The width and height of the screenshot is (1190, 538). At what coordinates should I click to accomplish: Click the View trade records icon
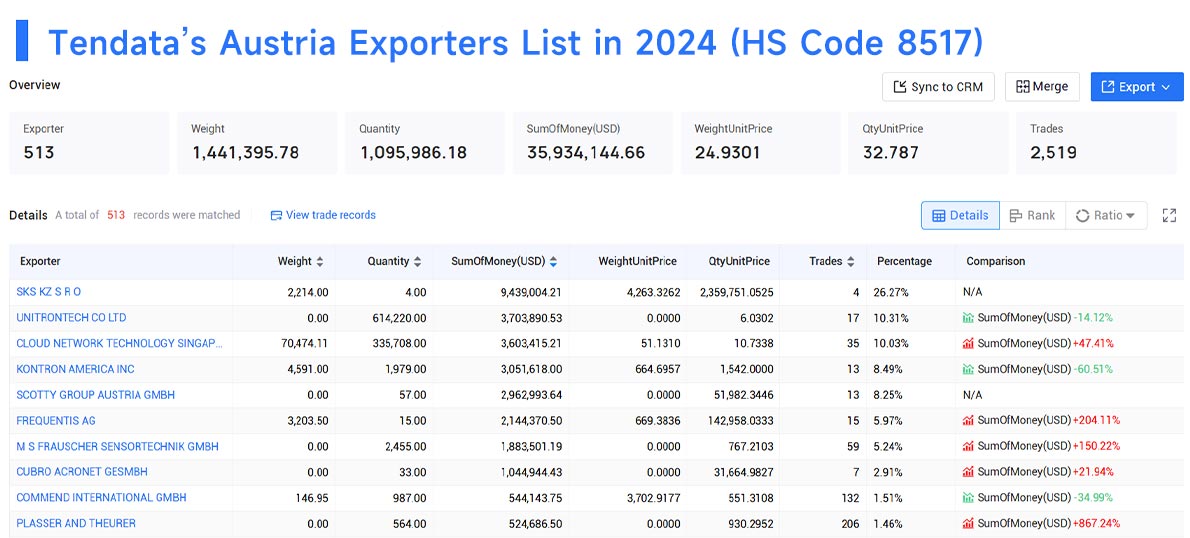[x=276, y=216]
